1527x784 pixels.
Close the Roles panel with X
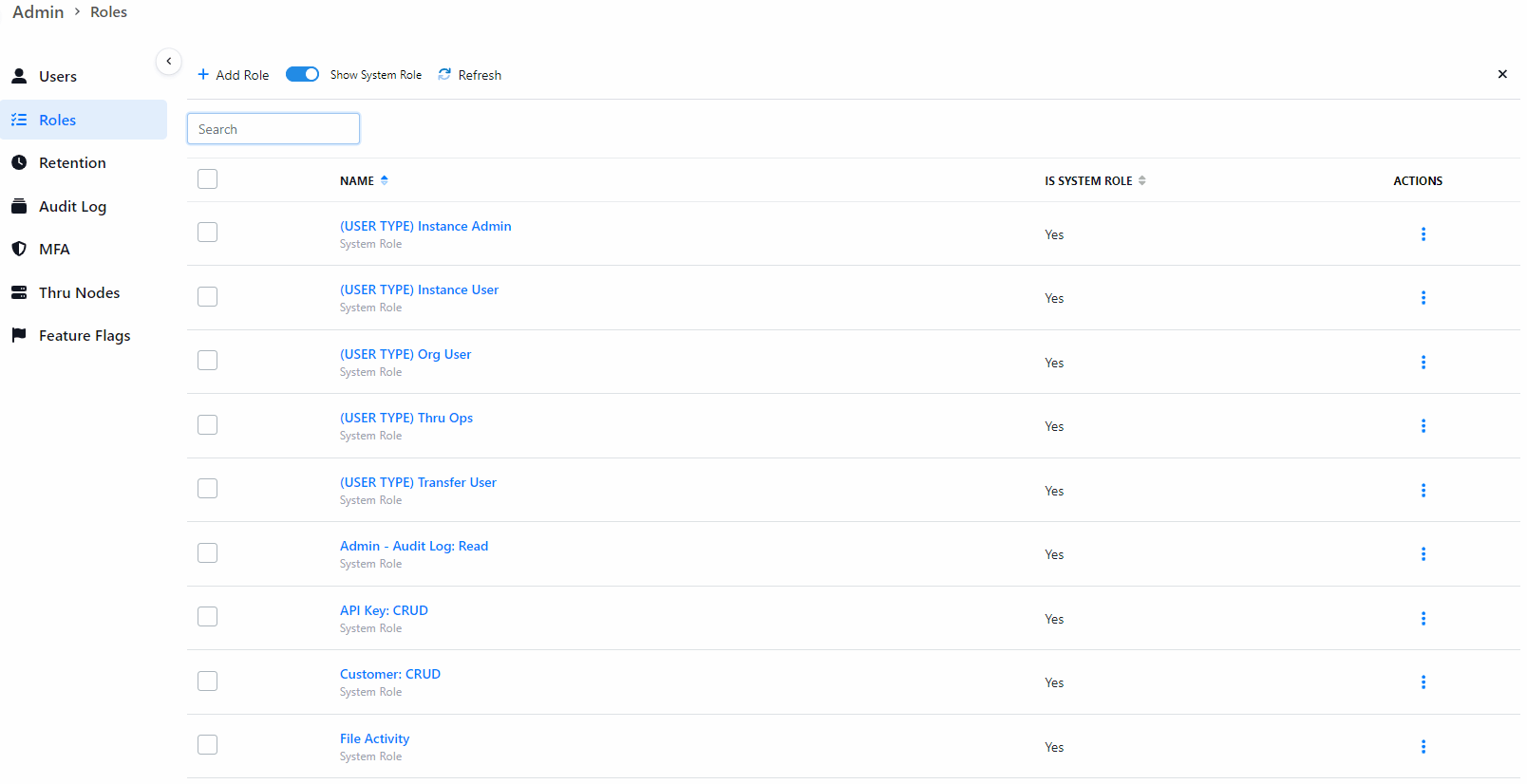point(1502,74)
